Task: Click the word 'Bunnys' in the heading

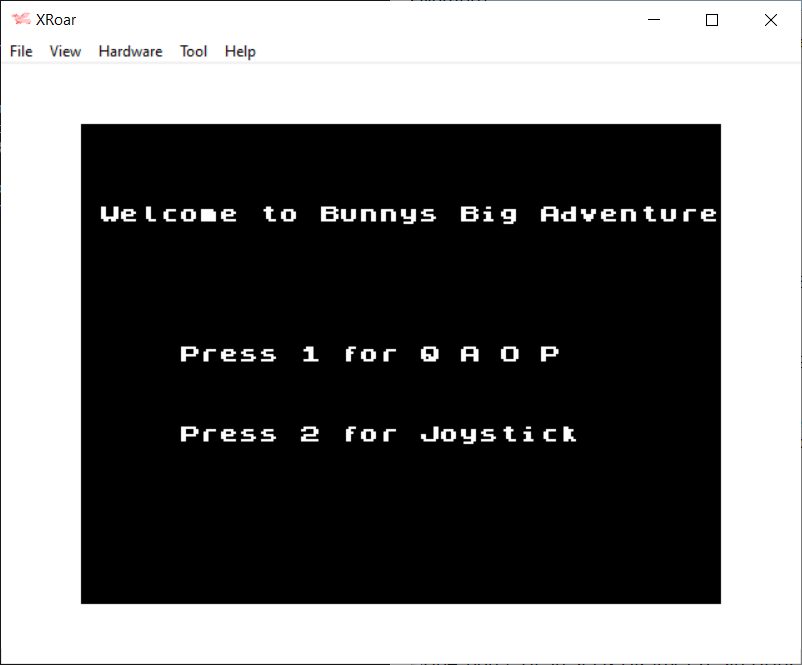Action: pyautogui.click(x=378, y=214)
